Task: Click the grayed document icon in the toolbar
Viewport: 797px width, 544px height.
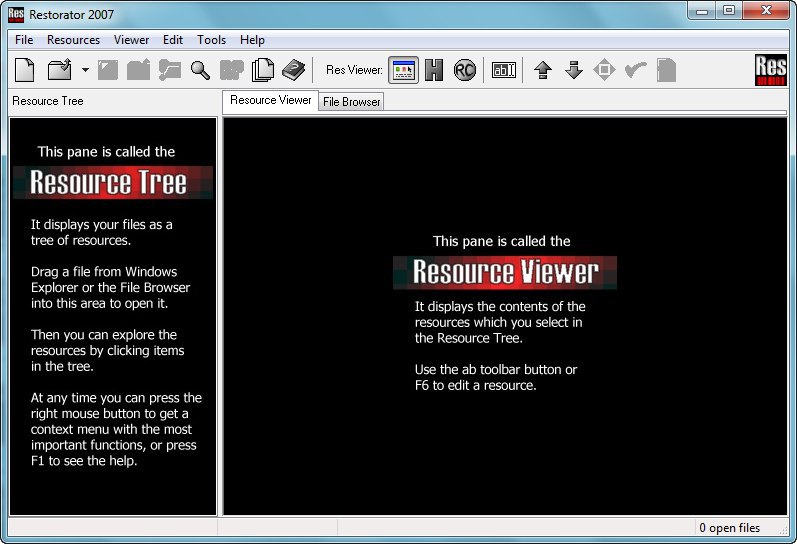Action: pos(666,70)
